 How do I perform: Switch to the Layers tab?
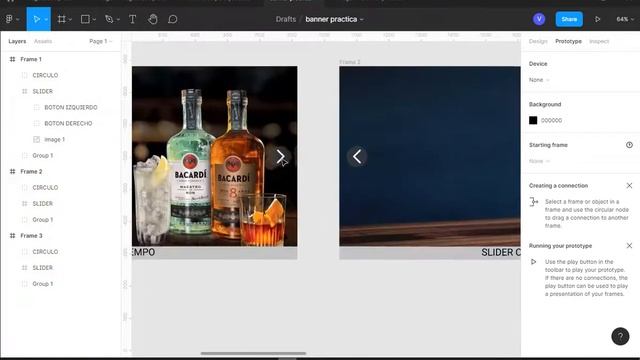[x=17, y=41]
